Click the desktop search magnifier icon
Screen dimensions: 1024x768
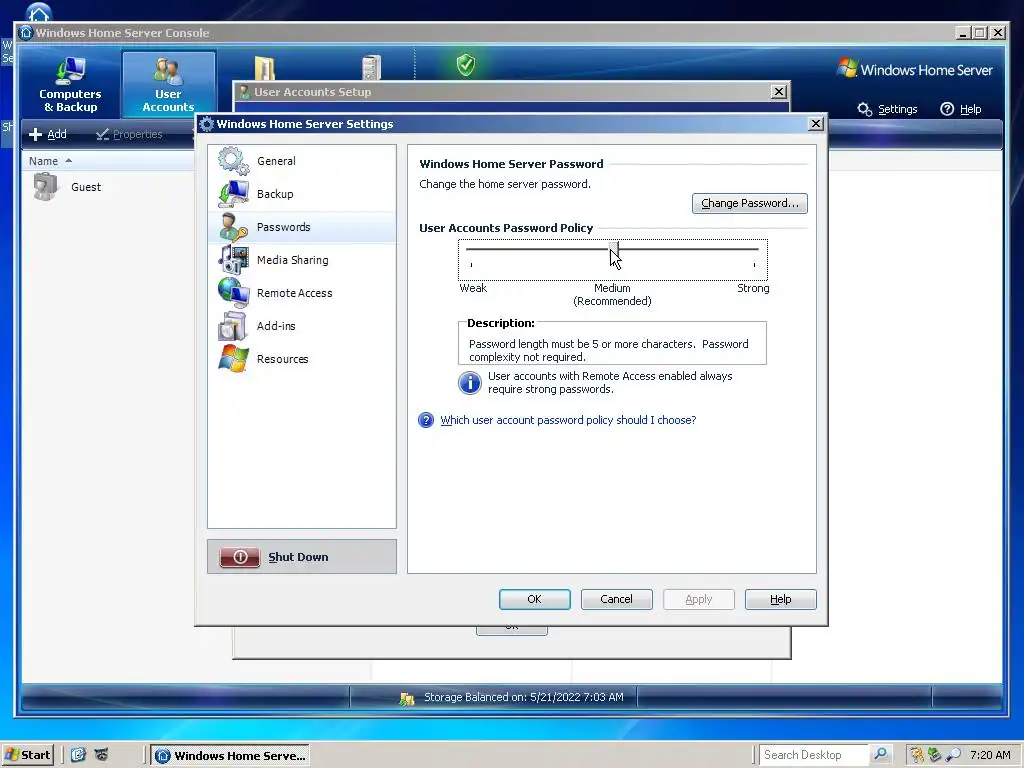[880, 754]
